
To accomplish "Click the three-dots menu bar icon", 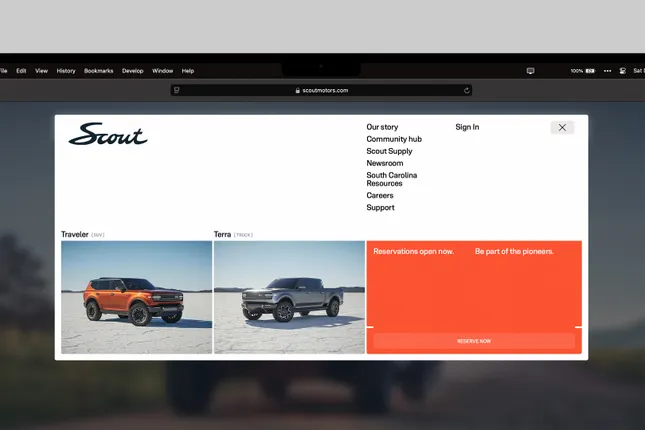I will click(x=607, y=71).
